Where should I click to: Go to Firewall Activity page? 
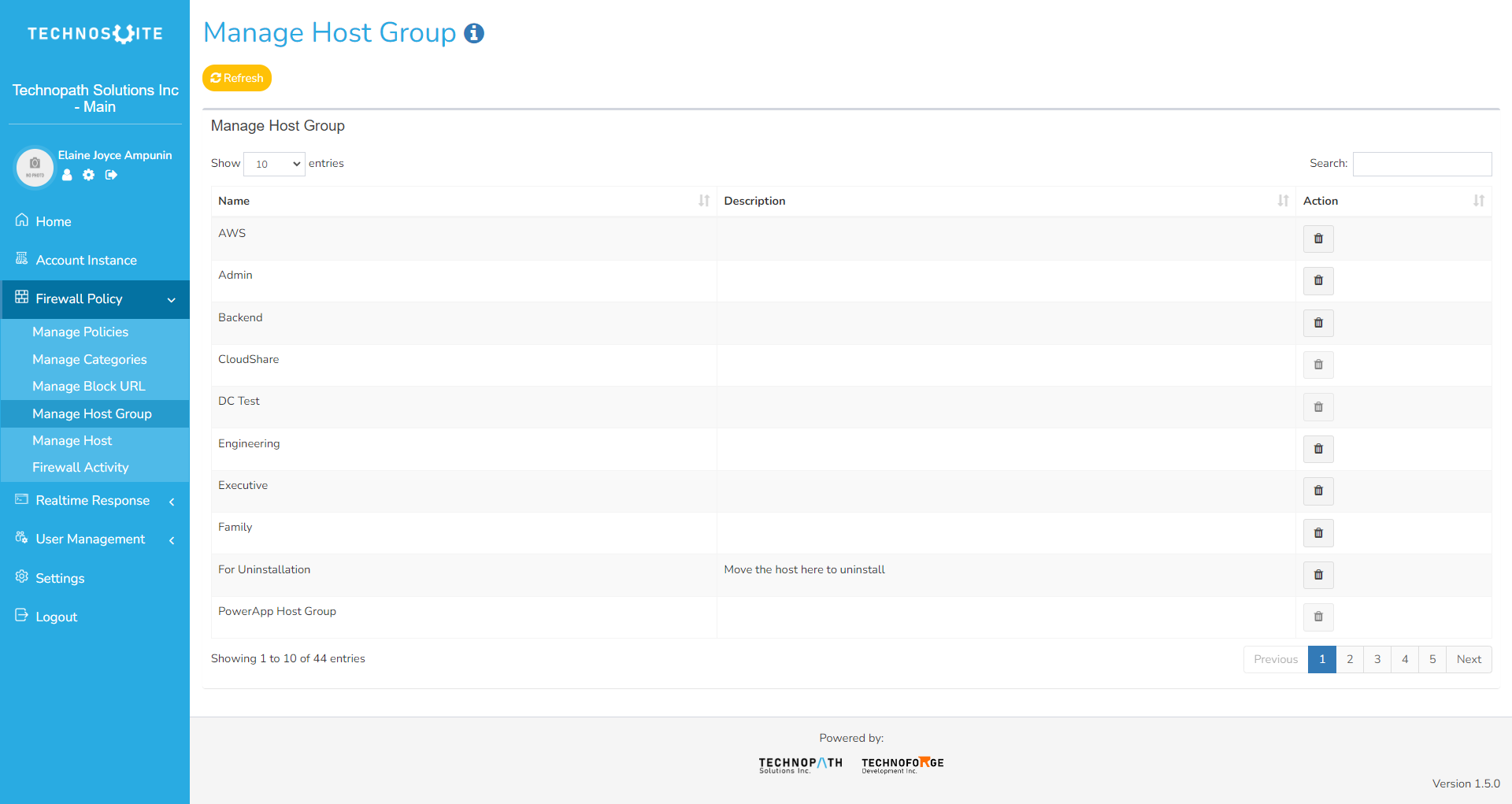[x=80, y=468]
